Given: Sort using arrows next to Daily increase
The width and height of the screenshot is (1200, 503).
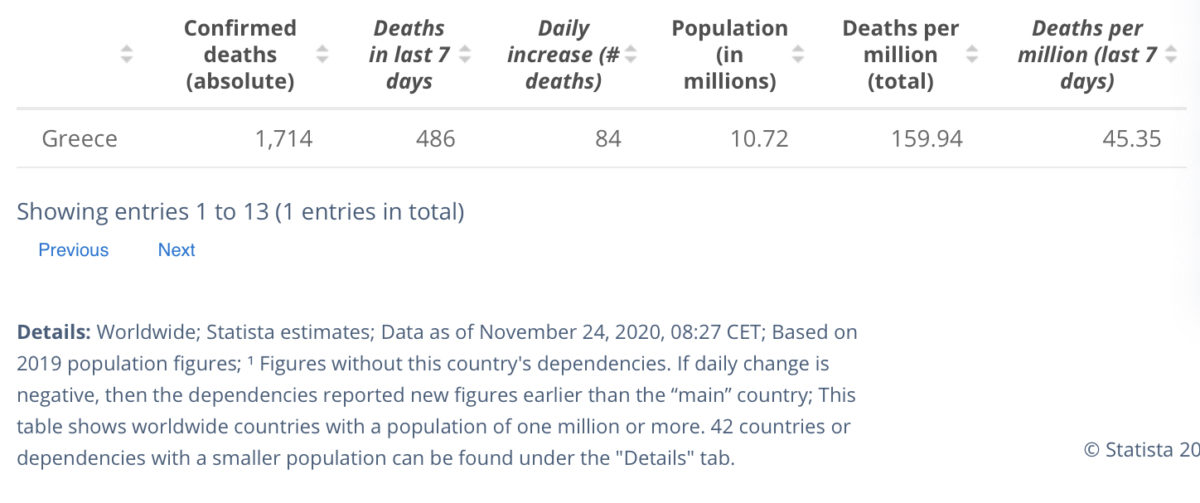Looking at the screenshot, I should [631, 55].
